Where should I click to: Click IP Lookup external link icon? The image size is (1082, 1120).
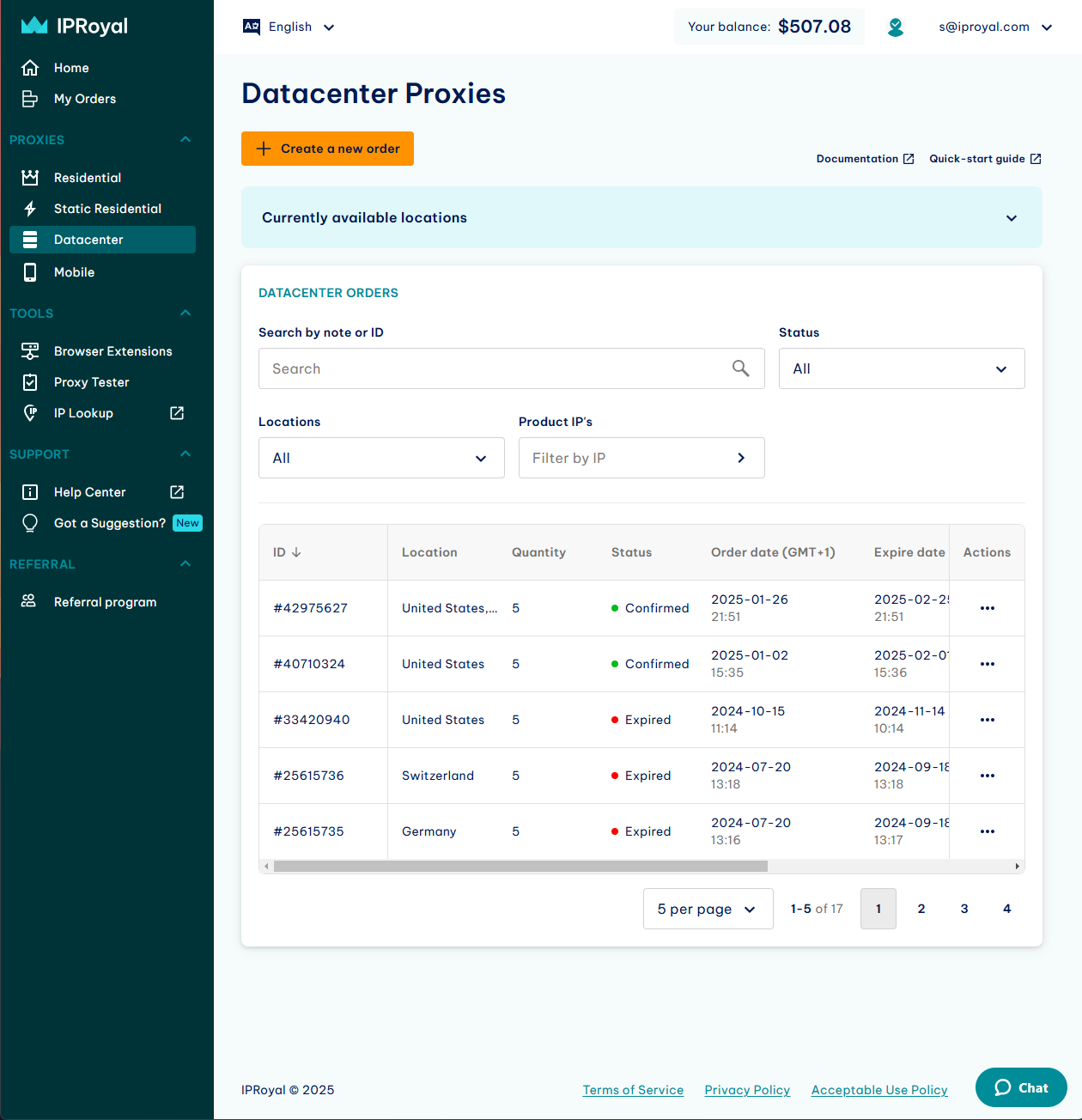(x=177, y=413)
